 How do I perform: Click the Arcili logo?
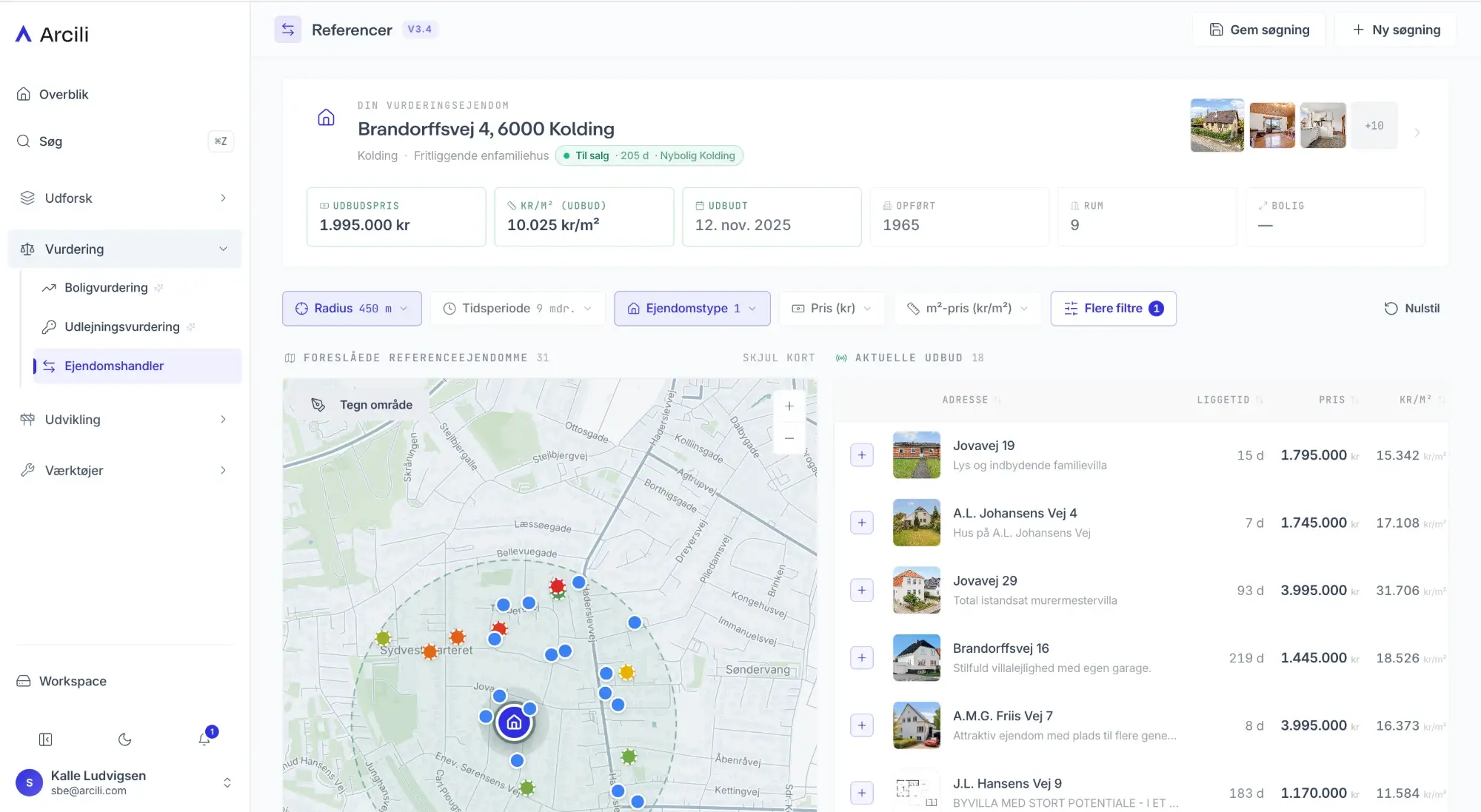pos(53,34)
